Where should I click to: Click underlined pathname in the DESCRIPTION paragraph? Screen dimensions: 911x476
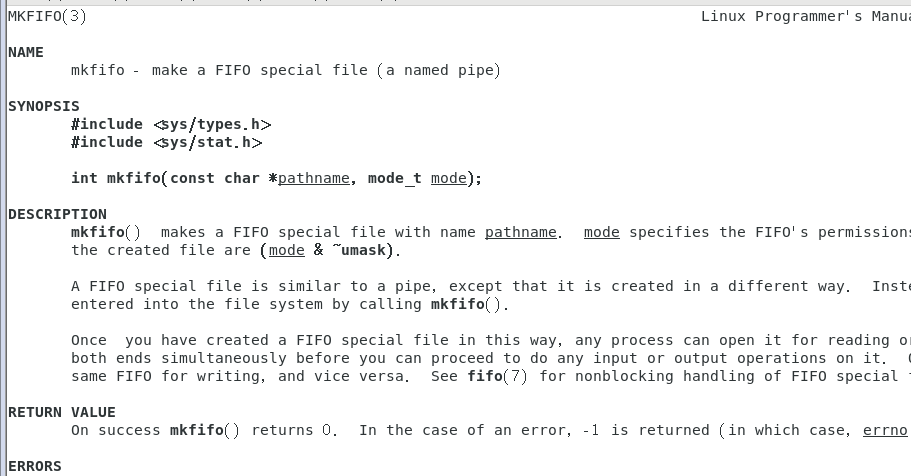pyautogui.click(x=521, y=232)
